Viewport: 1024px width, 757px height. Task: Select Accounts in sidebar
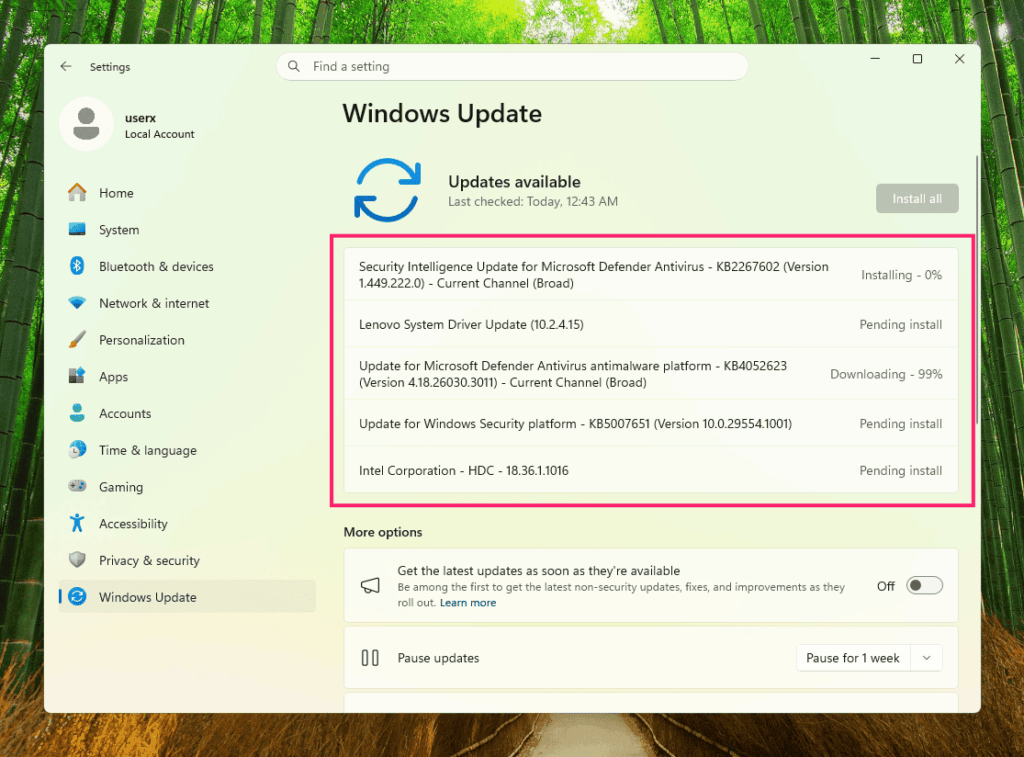pos(187,413)
